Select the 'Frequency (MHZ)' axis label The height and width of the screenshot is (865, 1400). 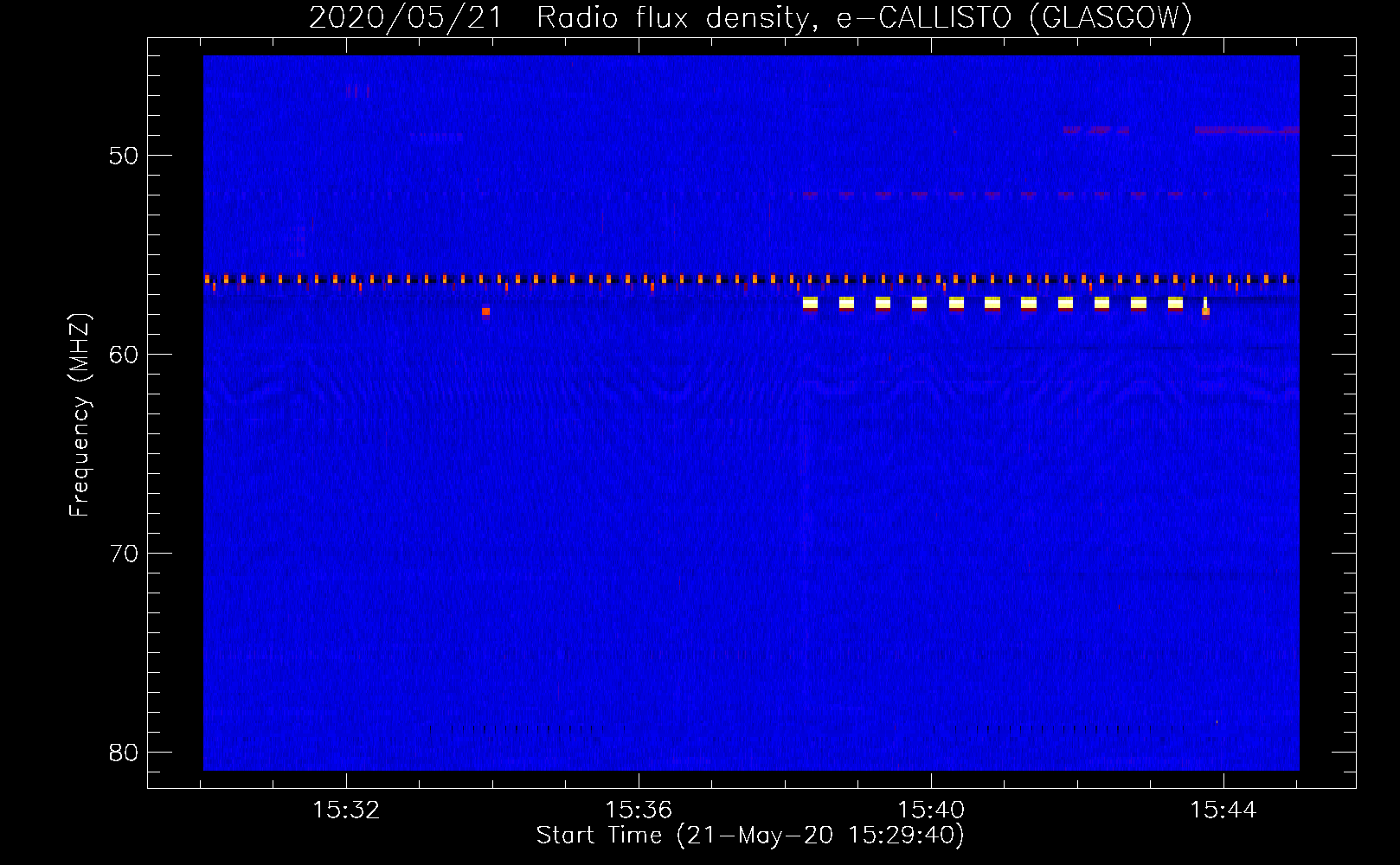coord(80,415)
